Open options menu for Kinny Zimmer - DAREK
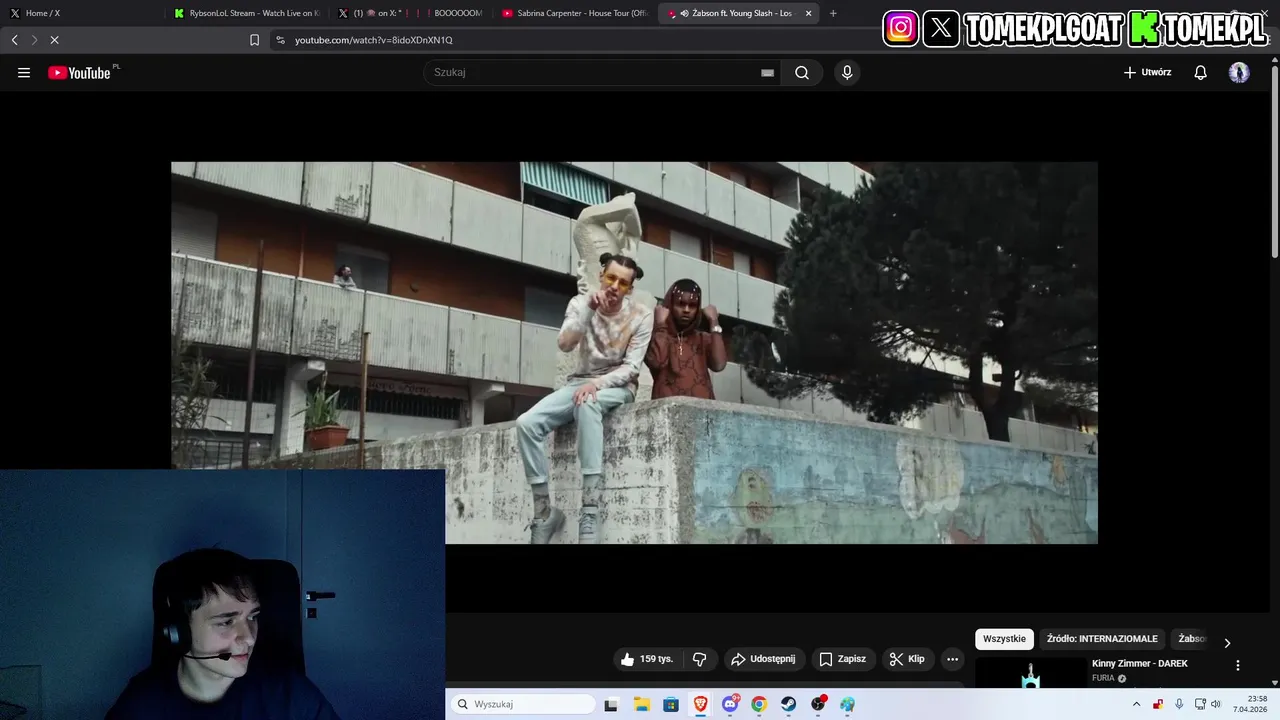This screenshot has width=1280, height=720. 1237,665
